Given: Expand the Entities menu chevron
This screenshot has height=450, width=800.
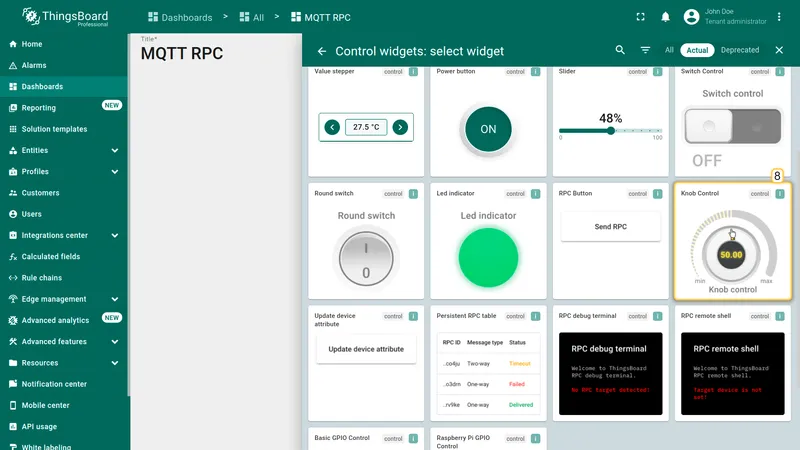Looking at the screenshot, I should (115, 151).
